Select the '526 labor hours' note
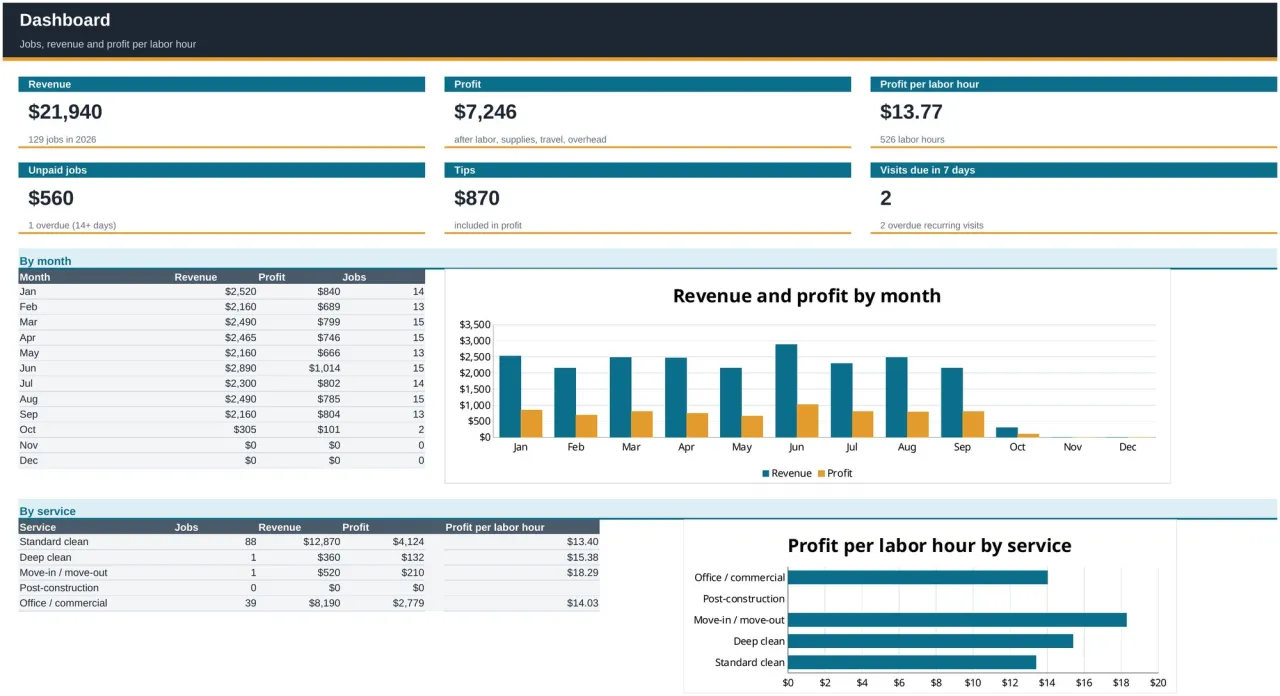The width and height of the screenshot is (1280, 696). 912,140
